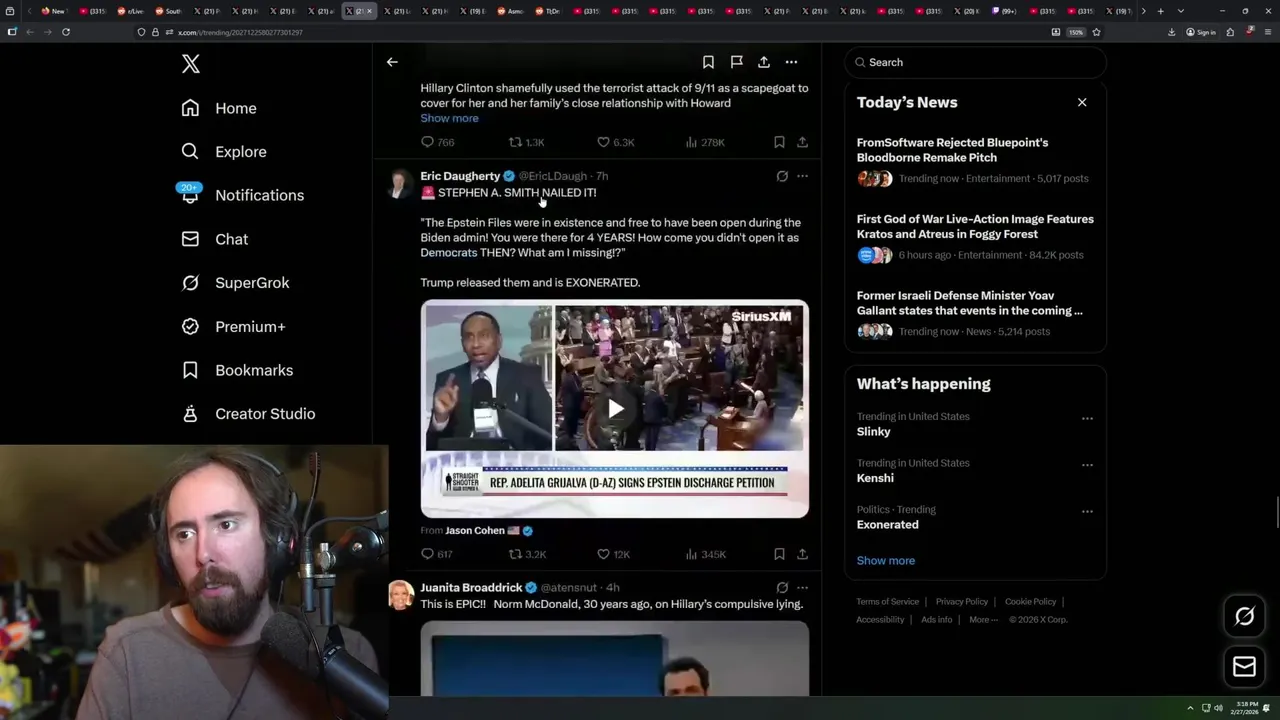Screen dimensions: 1280x720
Task: View analytics showing 278K views
Action: coord(705,142)
